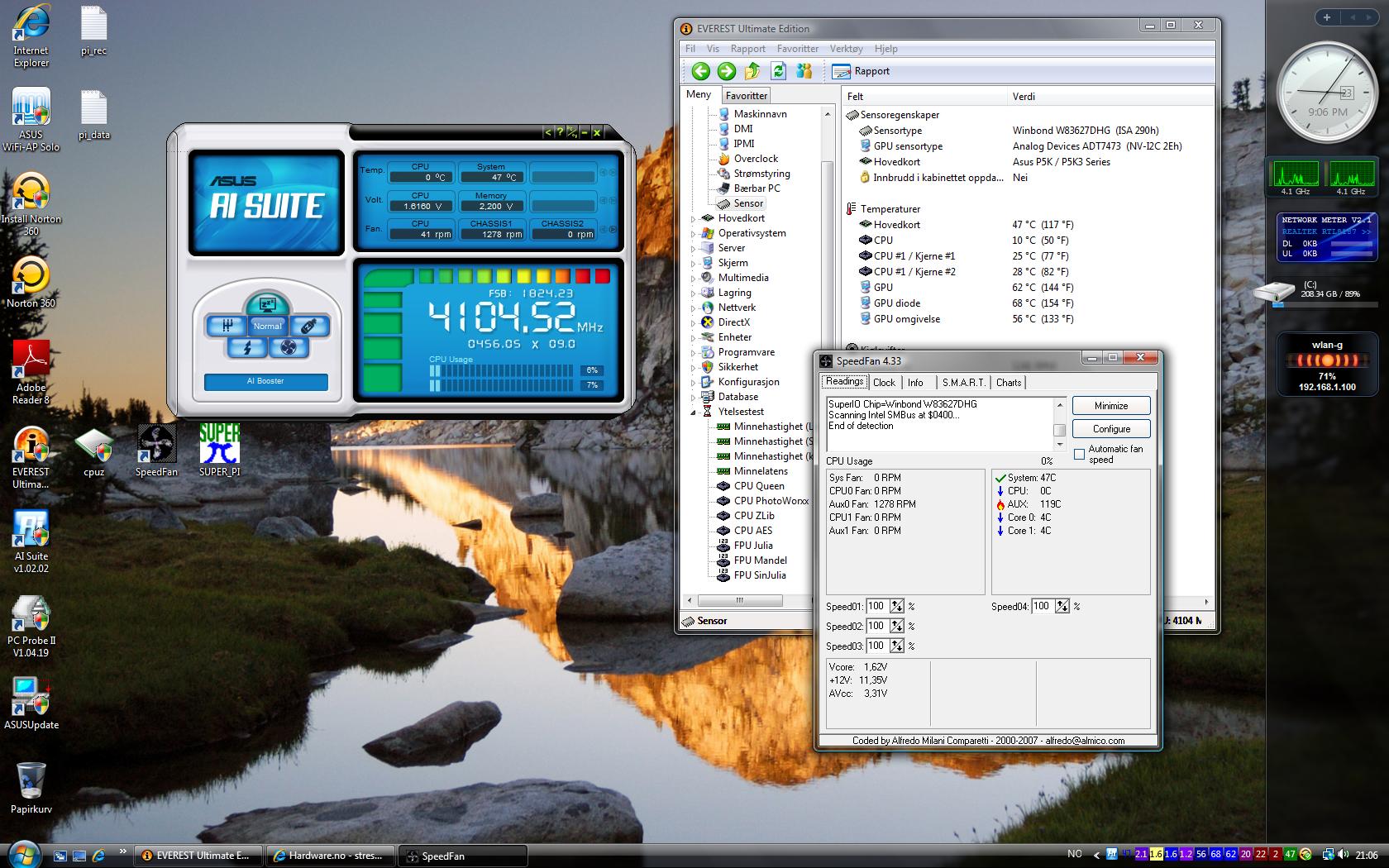Click lightning bolt icon in AI Suite
The image size is (1389, 868).
(x=246, y=347)
